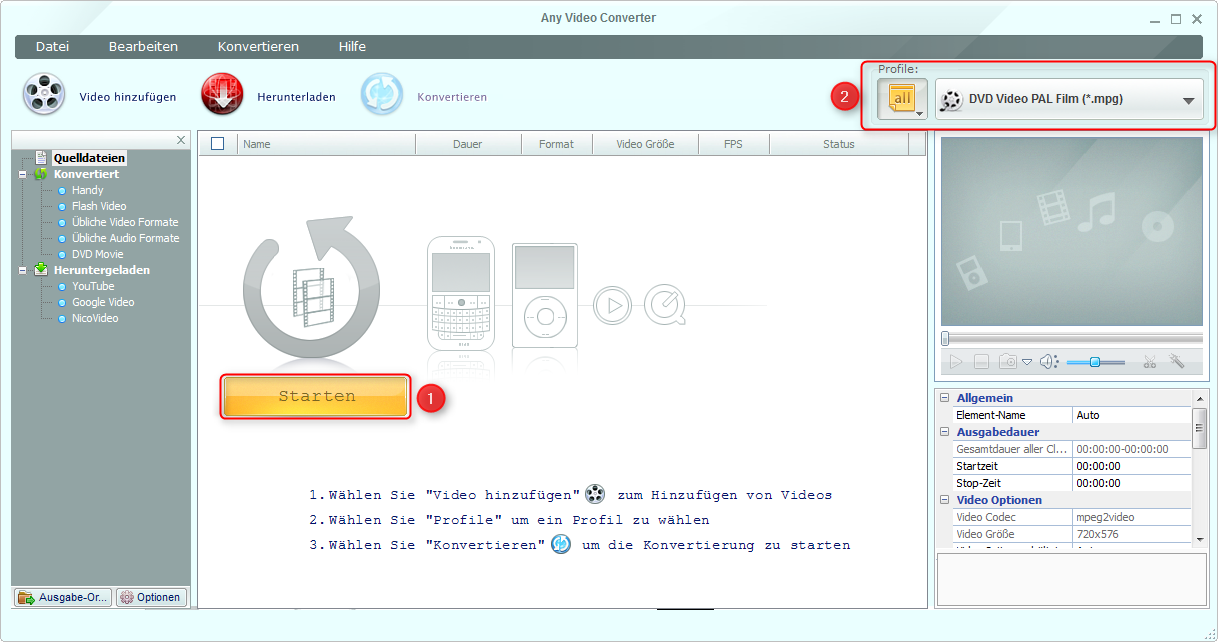
Task: Open the Herunterladen download tool
Action: pos(221,94)
